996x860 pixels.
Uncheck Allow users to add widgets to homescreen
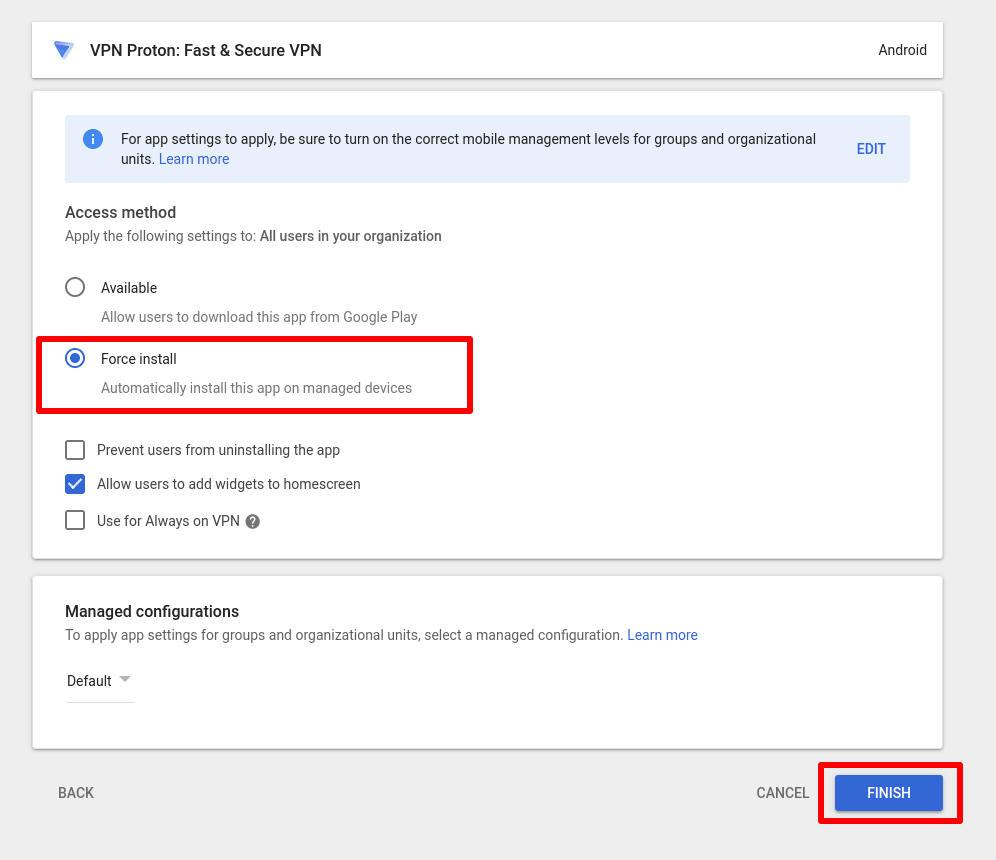[x=75, y=484]
